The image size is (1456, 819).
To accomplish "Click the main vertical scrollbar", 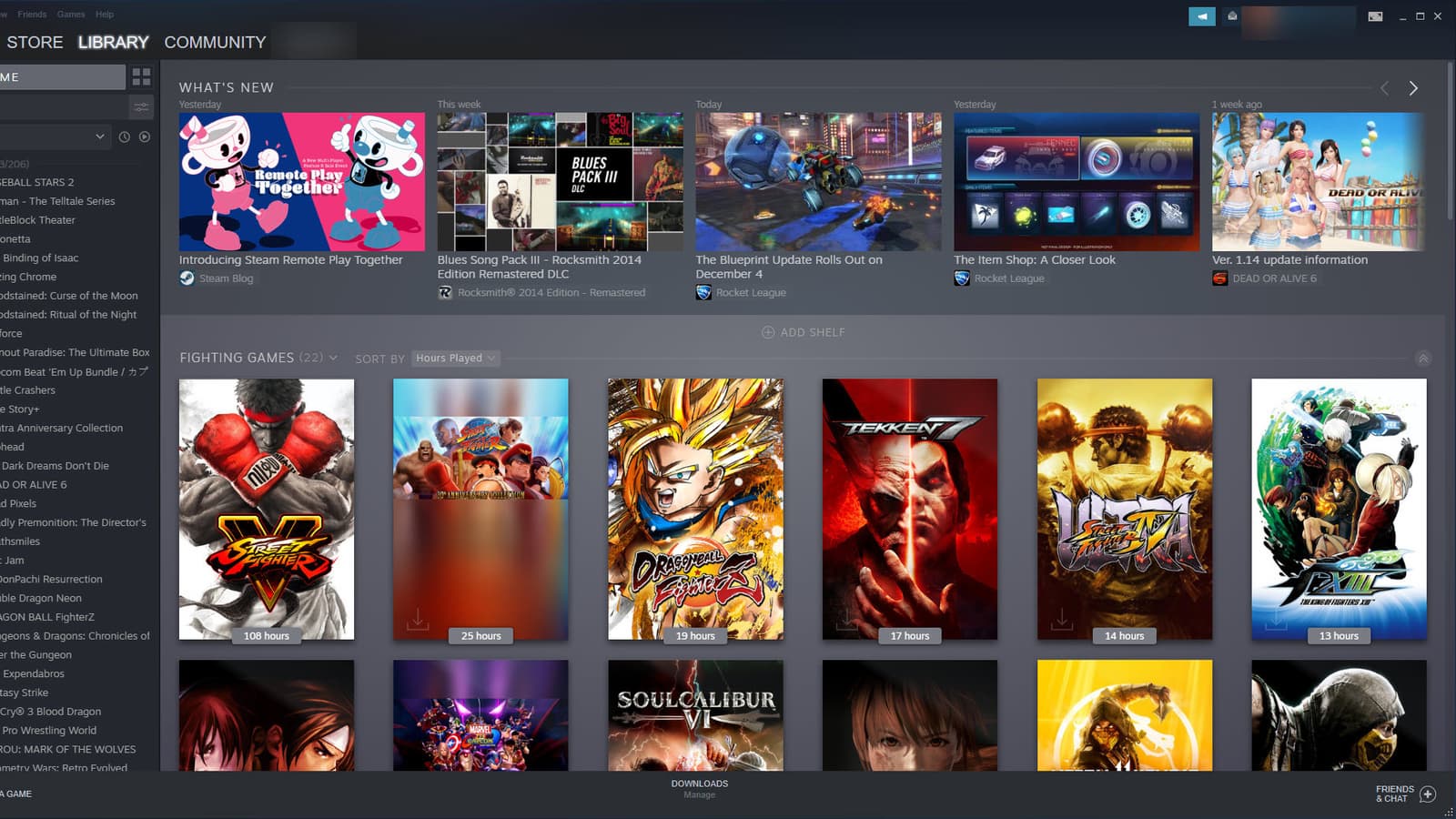I will tap(1450, 141).
